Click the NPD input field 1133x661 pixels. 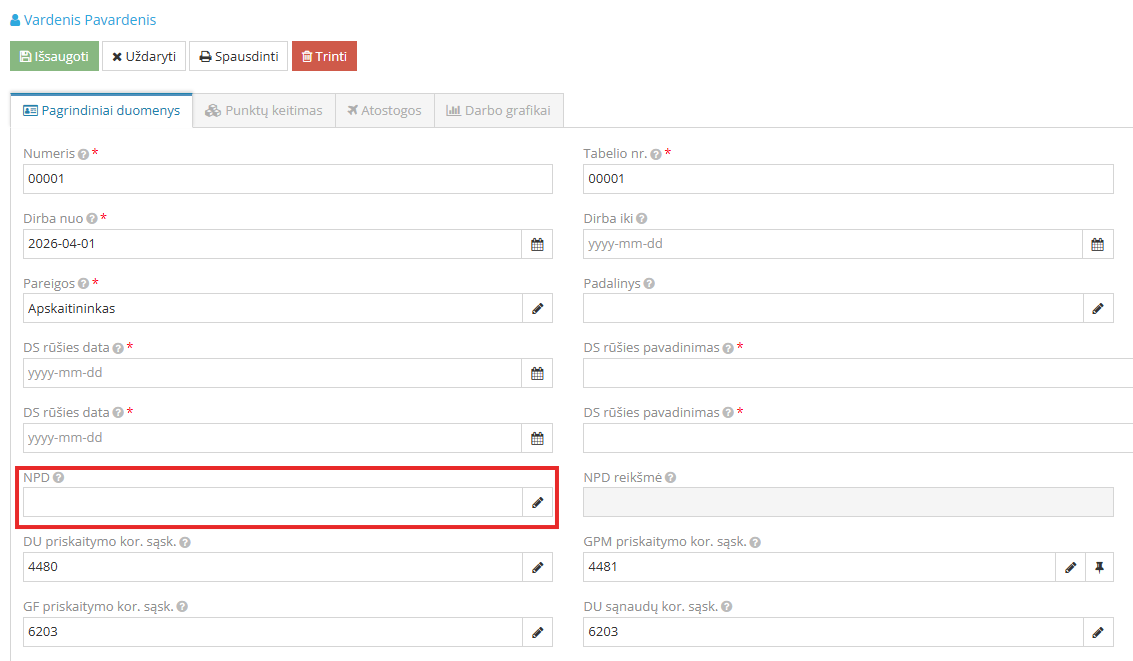[x=272, y=503]
